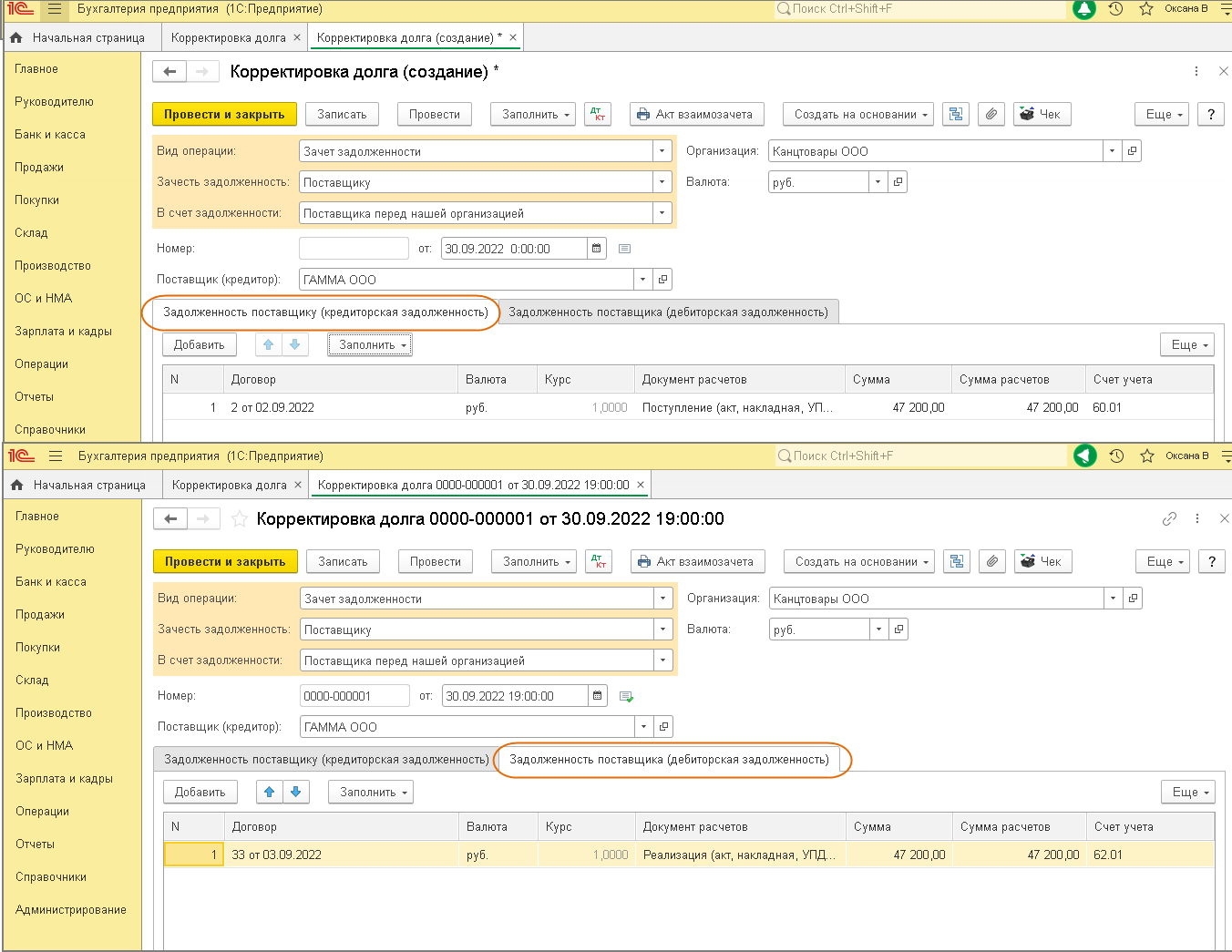Go back arrow in bottom document form
The image size is (1232, 952).
(170, 519)
